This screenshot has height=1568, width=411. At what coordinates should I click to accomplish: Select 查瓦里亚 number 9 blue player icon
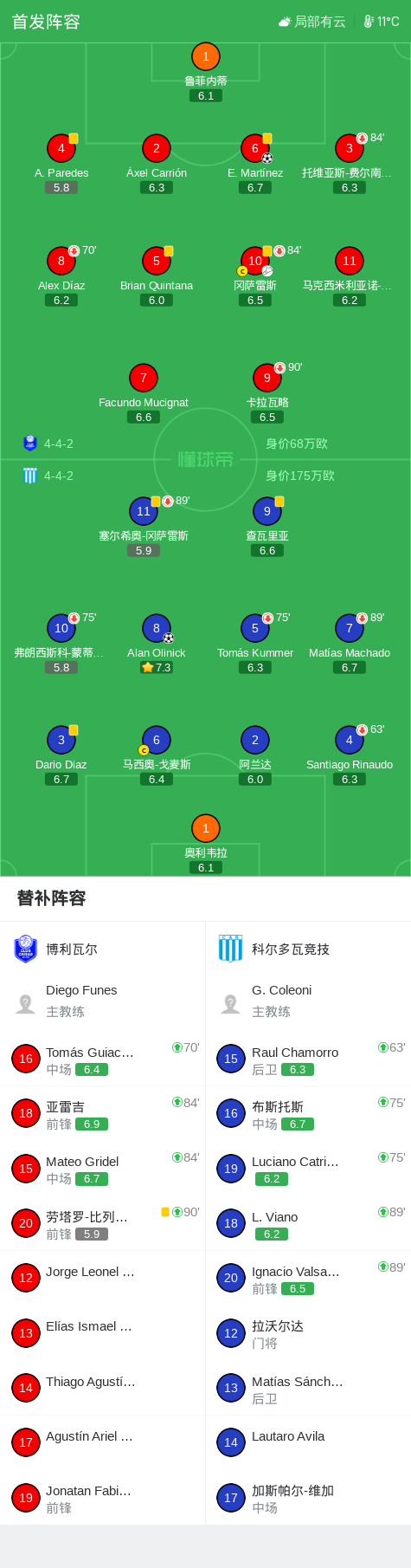coord(267,511)
